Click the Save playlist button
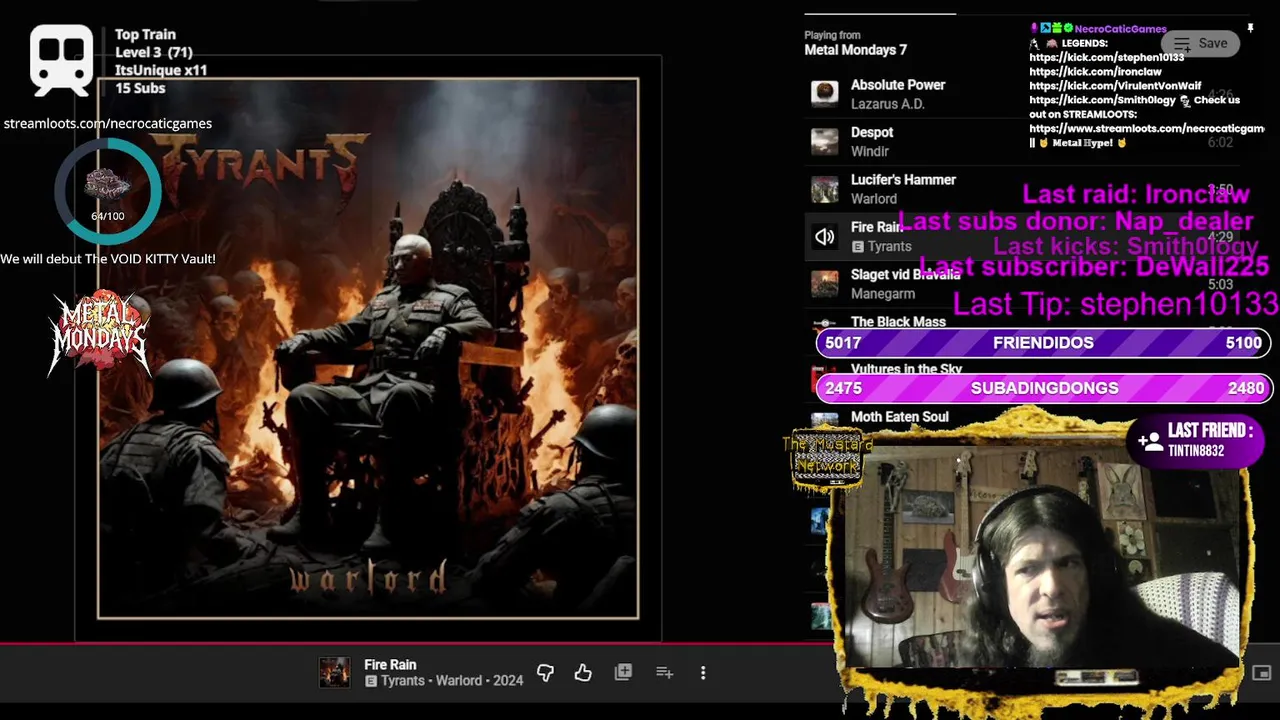The width and height of the screenshot is (1280, 720). tap(1200, 43)
